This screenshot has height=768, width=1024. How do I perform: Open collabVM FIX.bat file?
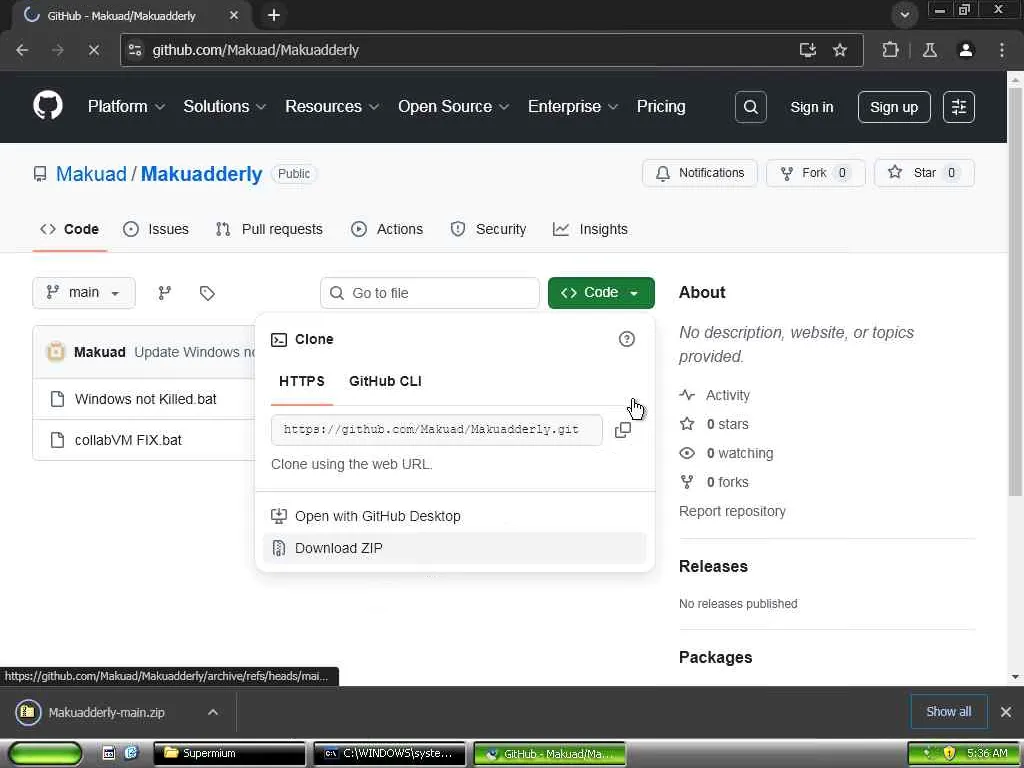[x=128, y=440]
